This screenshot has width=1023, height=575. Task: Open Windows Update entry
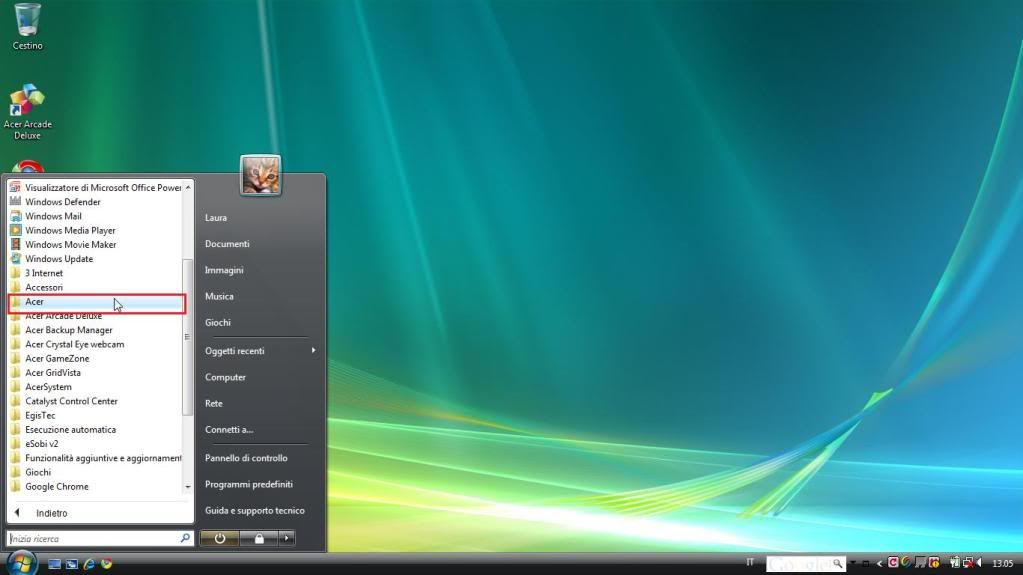pos(95,259)
